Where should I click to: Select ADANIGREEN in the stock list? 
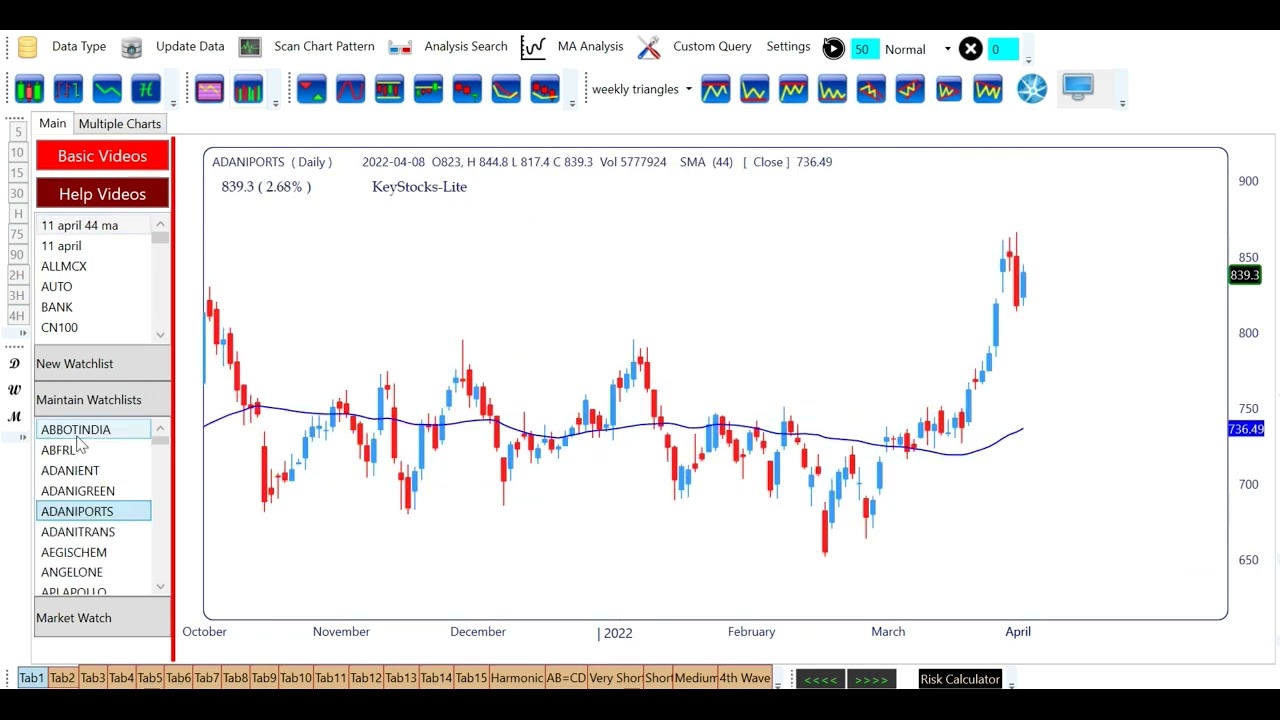click(93, 491)
